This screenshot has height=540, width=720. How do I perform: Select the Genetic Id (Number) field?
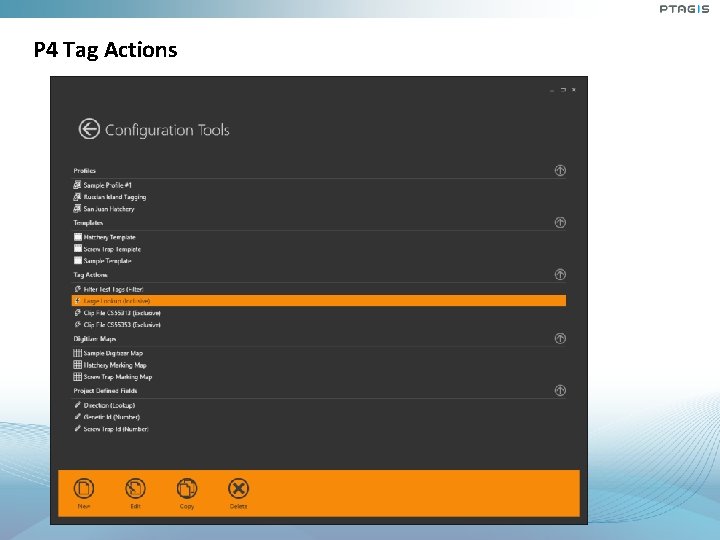coord(107,417)
